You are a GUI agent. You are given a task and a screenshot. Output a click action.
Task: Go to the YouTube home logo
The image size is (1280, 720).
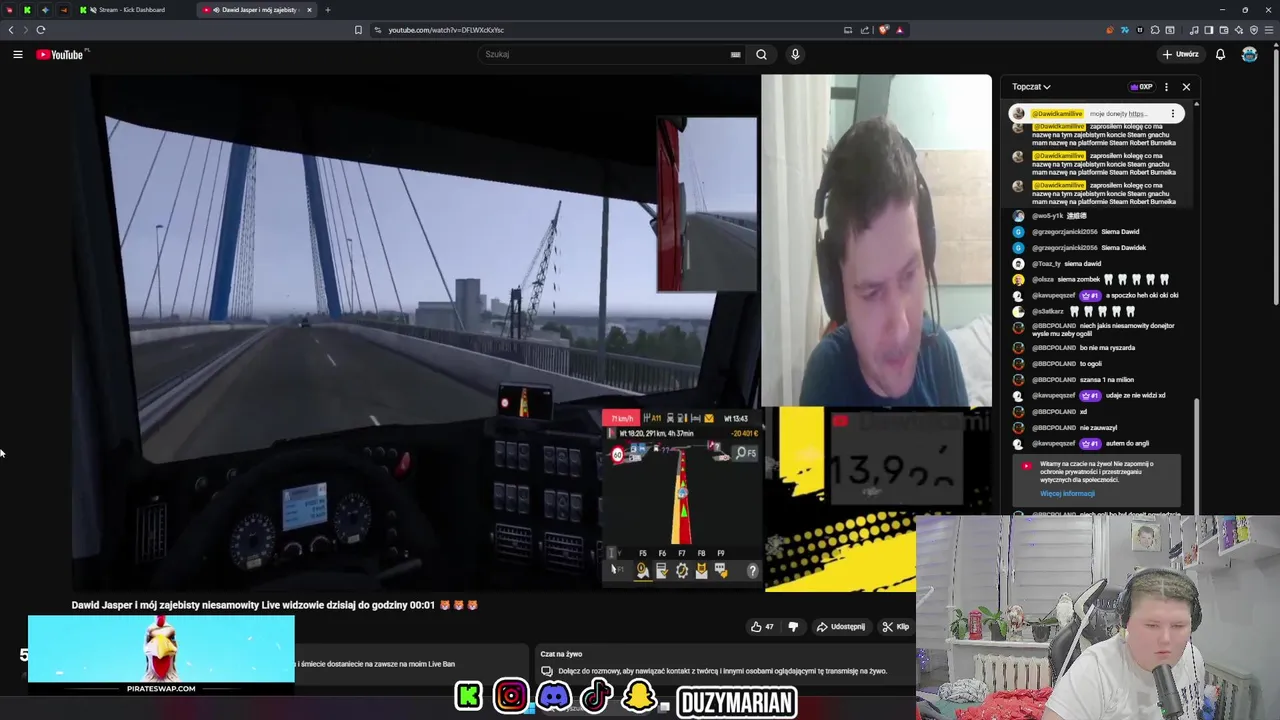62,54
